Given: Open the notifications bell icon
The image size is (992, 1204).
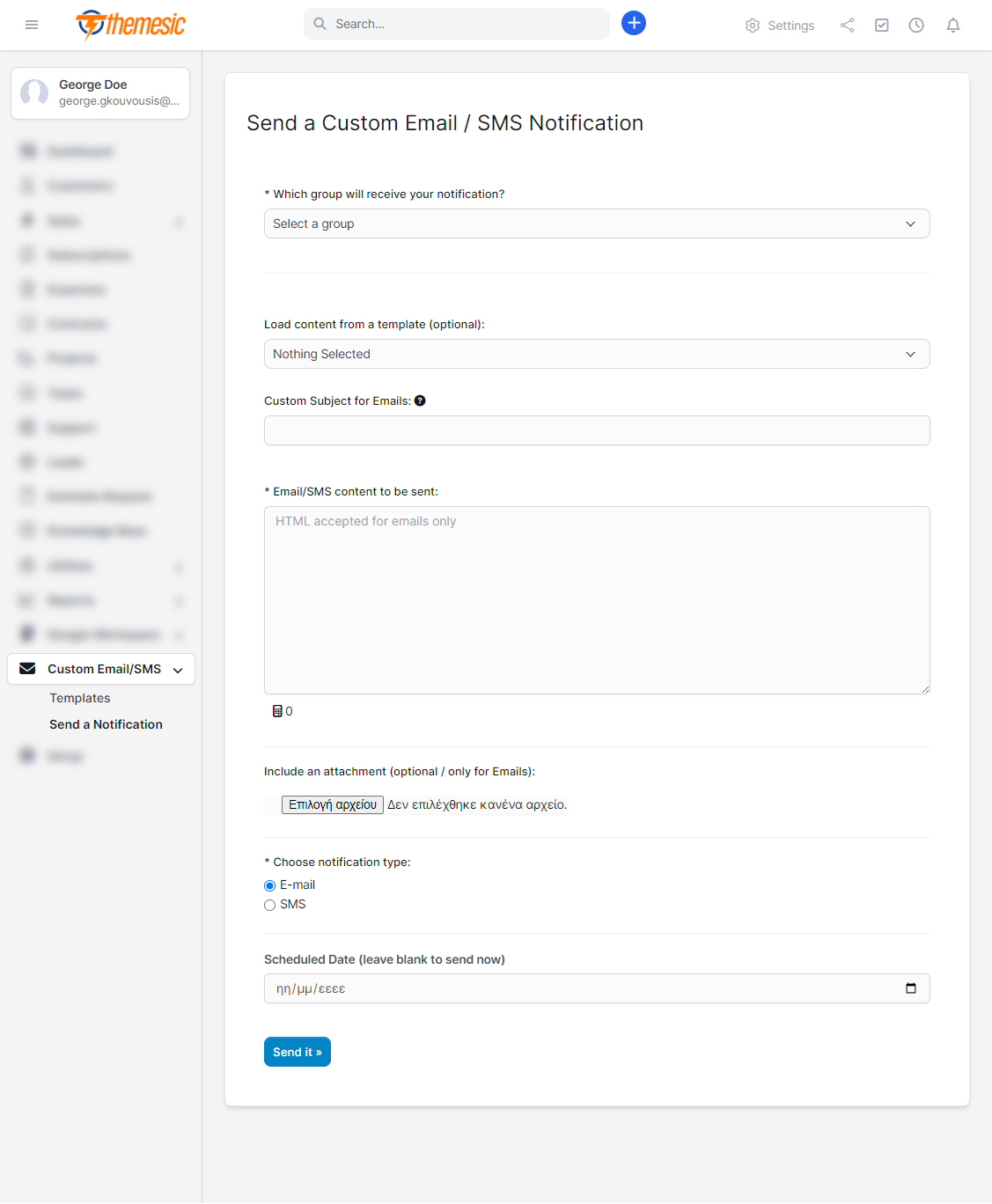Looking at the screenshot, I should click(x=952, y=26).
